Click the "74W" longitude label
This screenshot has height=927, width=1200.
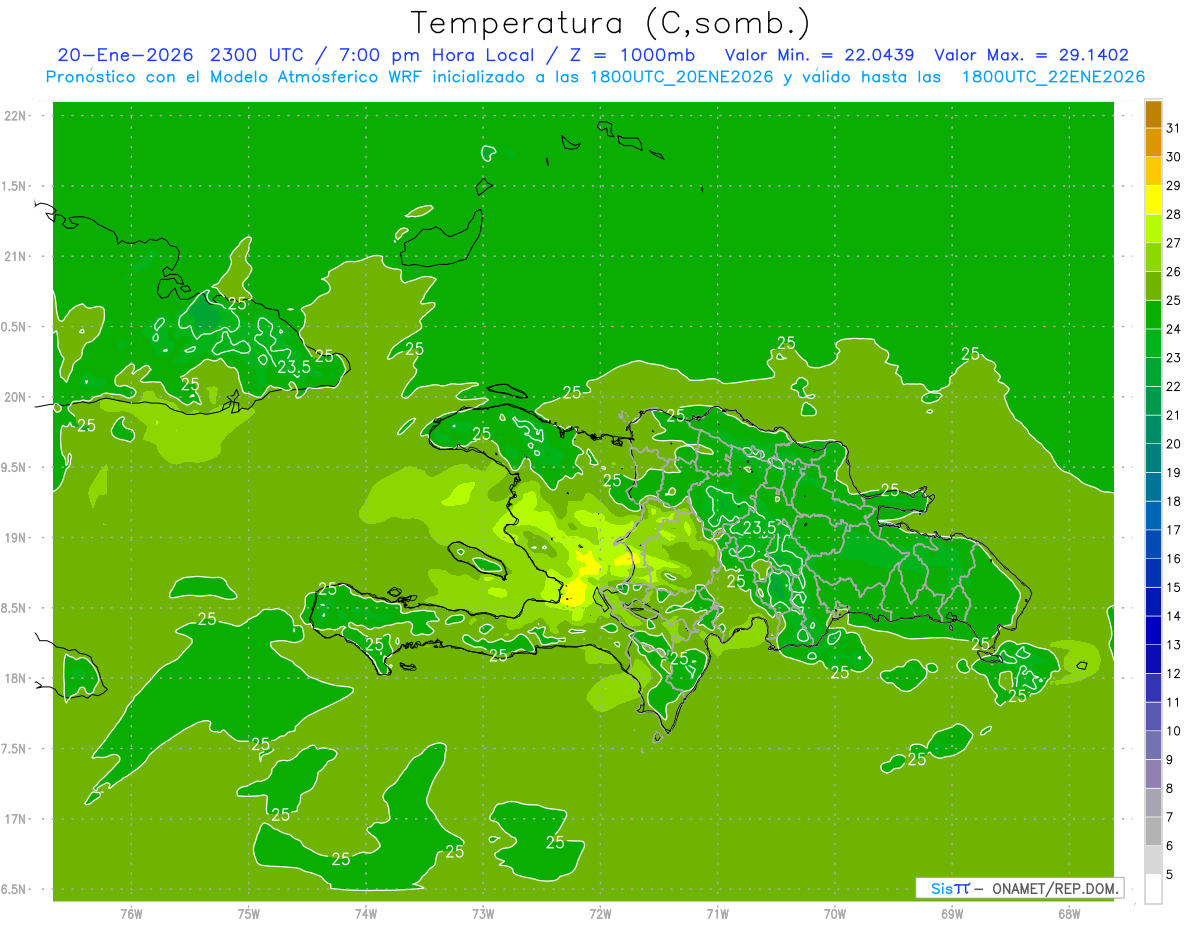[365, 913]
